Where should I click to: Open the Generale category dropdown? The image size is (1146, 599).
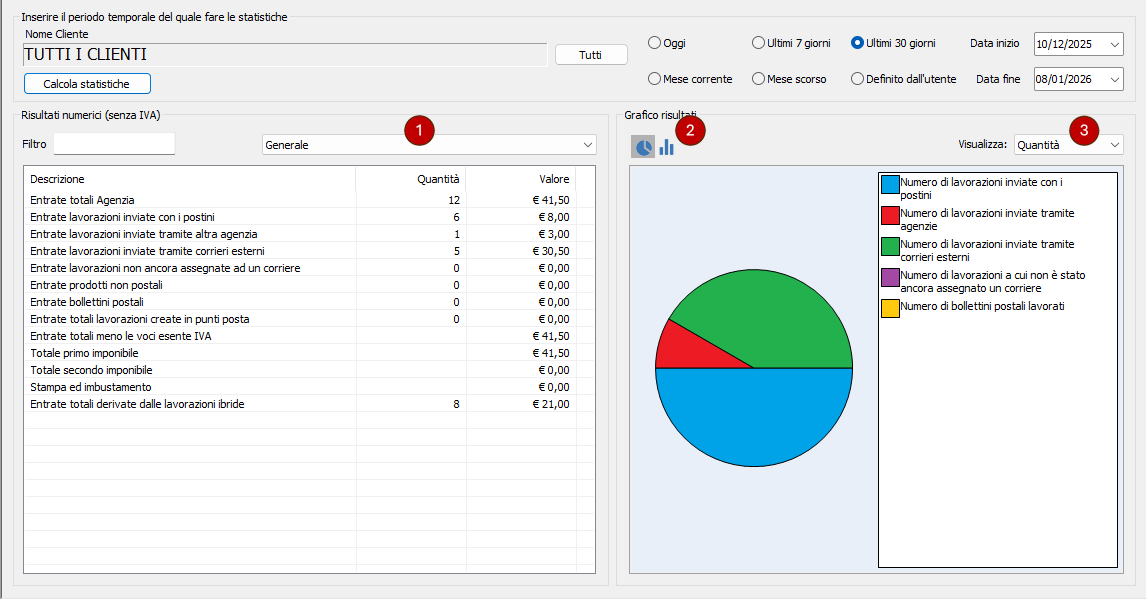(428, 145)
